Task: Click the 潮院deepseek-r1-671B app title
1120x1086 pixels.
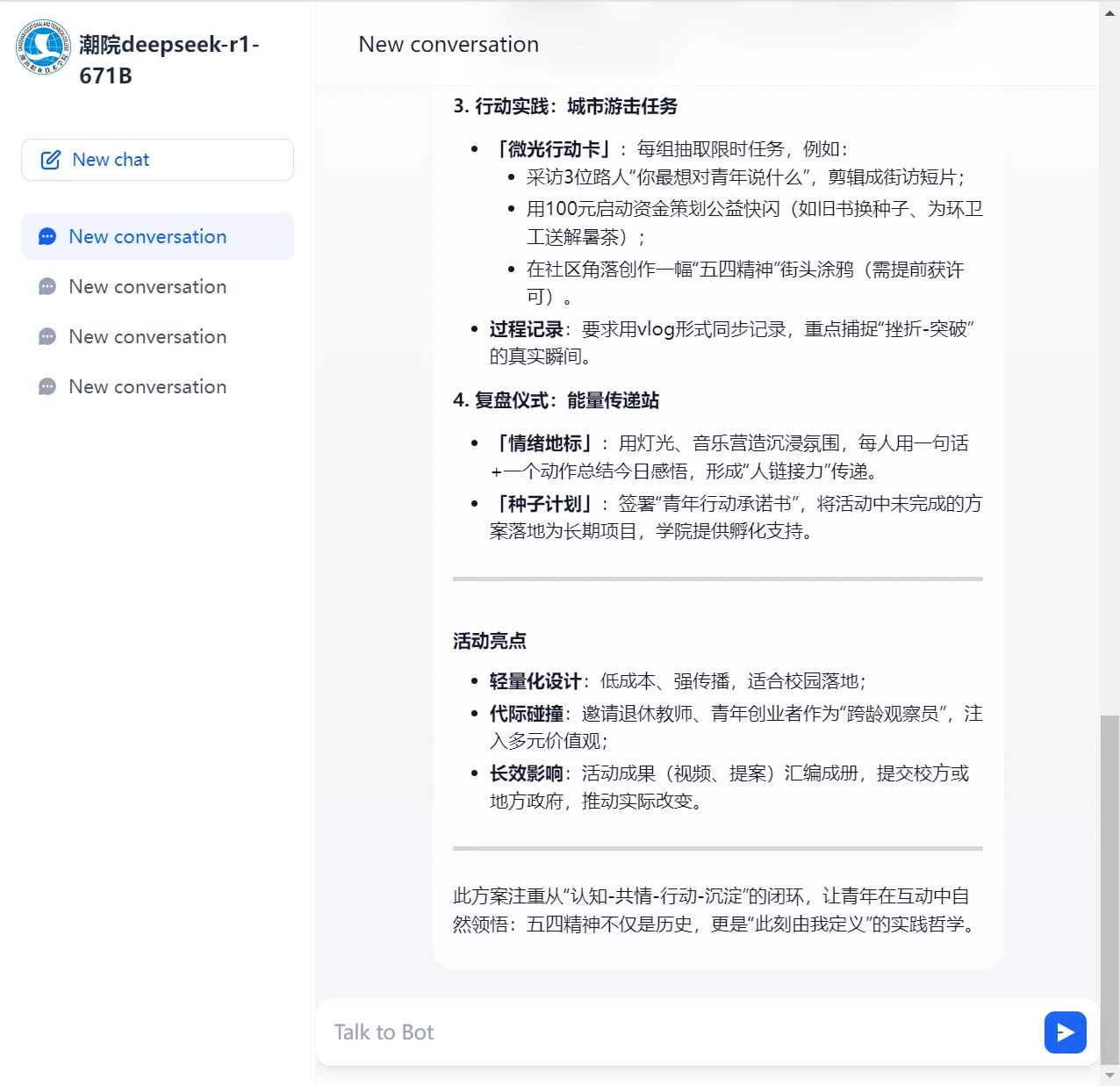Action: coord(169,60)
